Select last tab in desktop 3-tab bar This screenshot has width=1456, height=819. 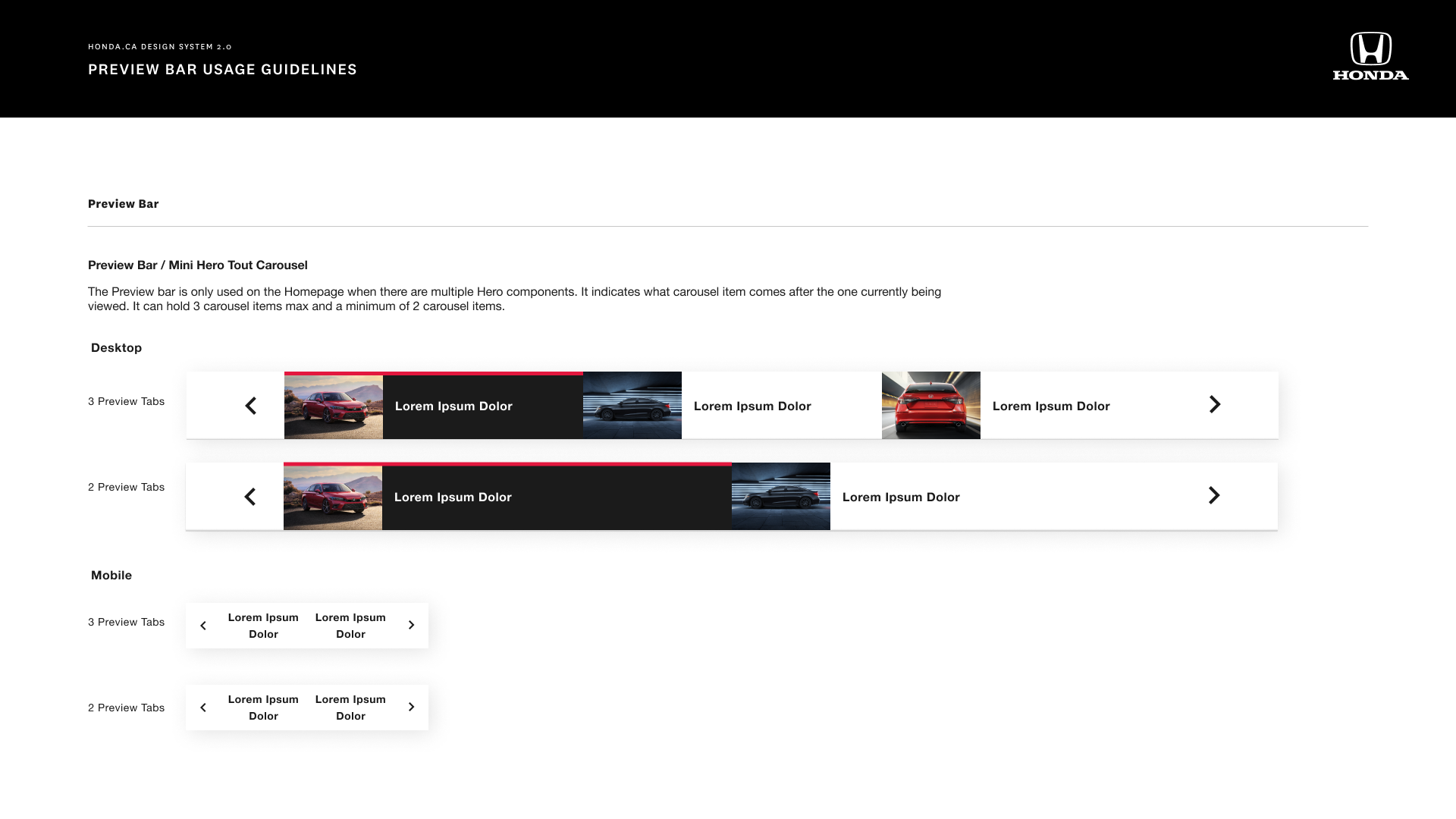tap(1031, 405)
